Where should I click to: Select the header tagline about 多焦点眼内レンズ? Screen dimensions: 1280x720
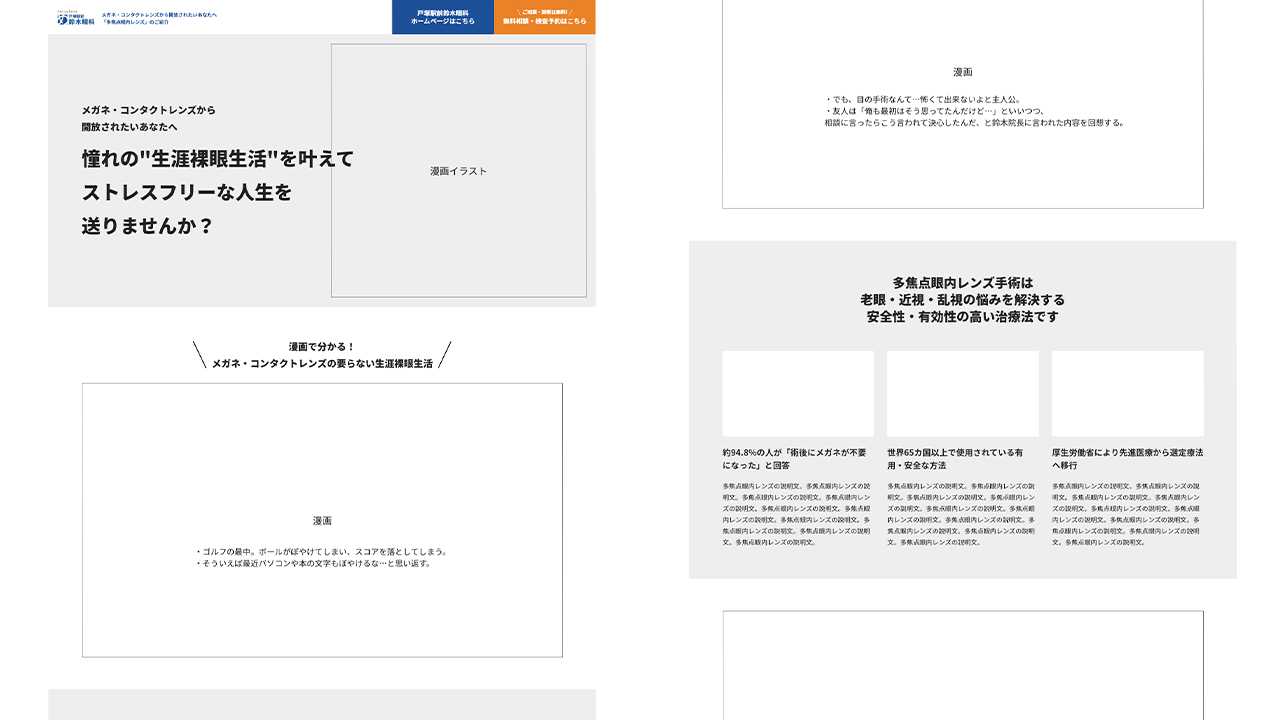(x=159, y=18)
